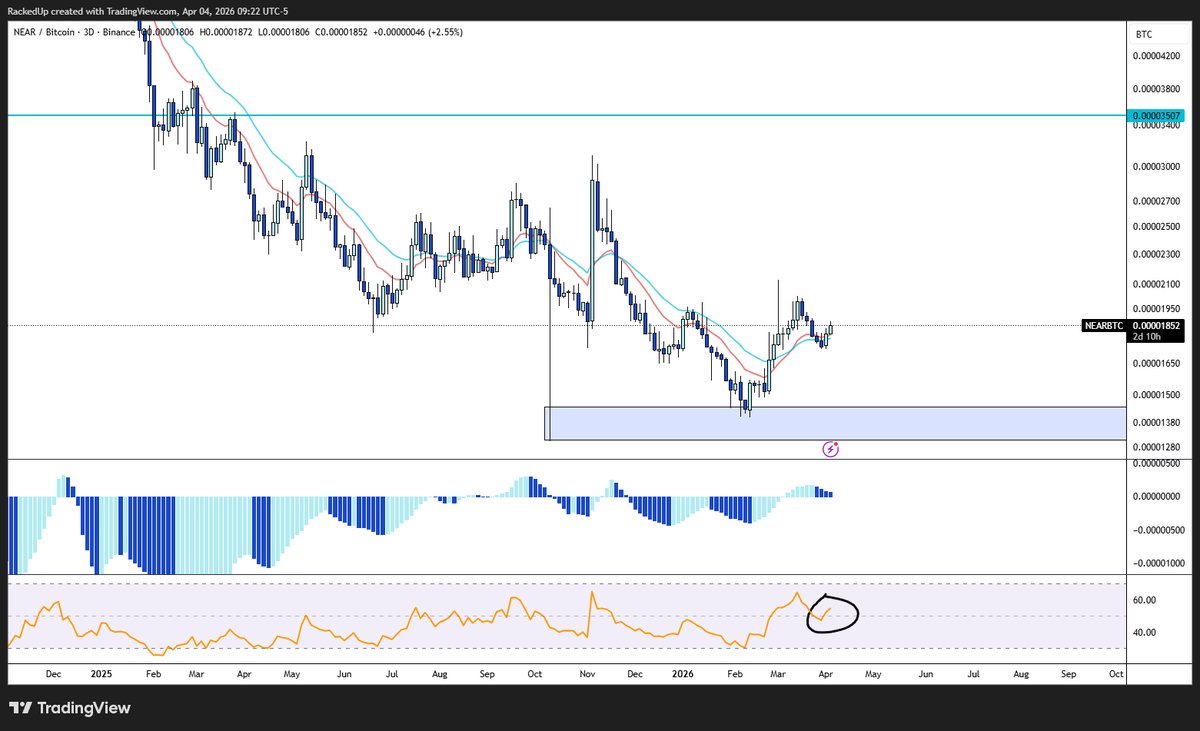Click the current price tag 0.00001852

pos(1155,326)
